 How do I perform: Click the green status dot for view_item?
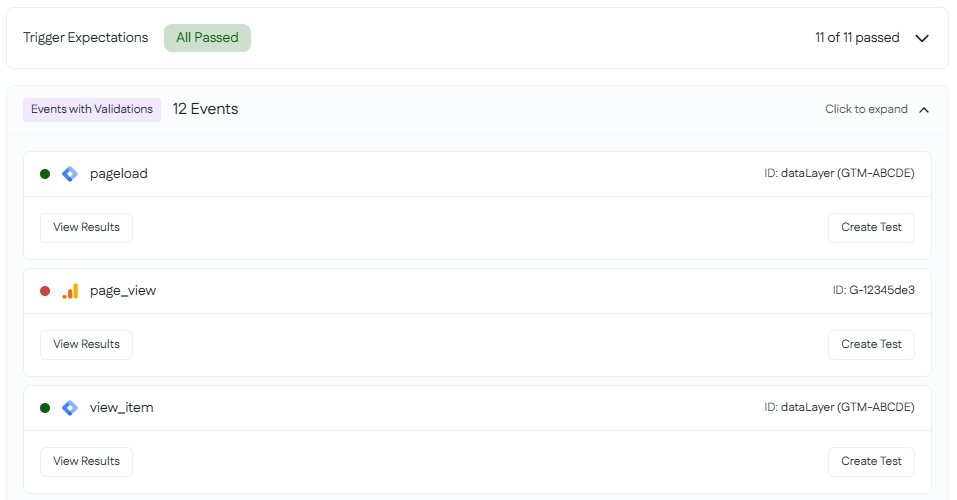click(x=45, y=408)
